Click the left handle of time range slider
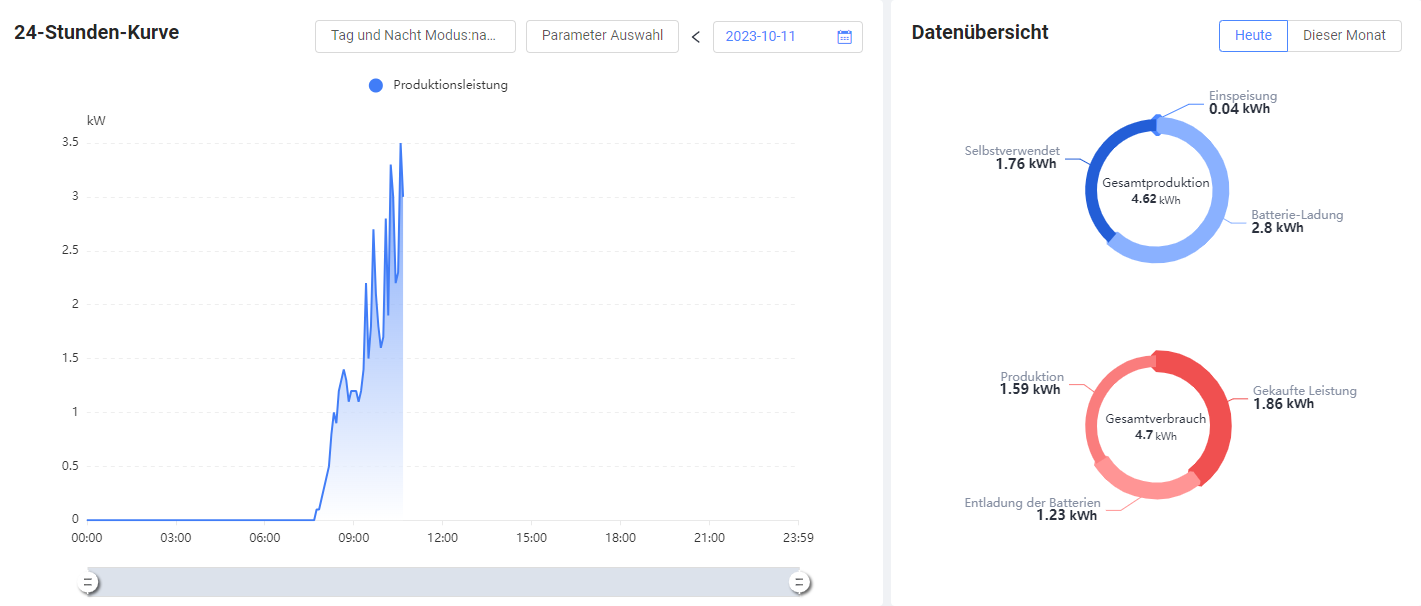The height and width of the screenshot is (606, 1421). coord(88,581)
